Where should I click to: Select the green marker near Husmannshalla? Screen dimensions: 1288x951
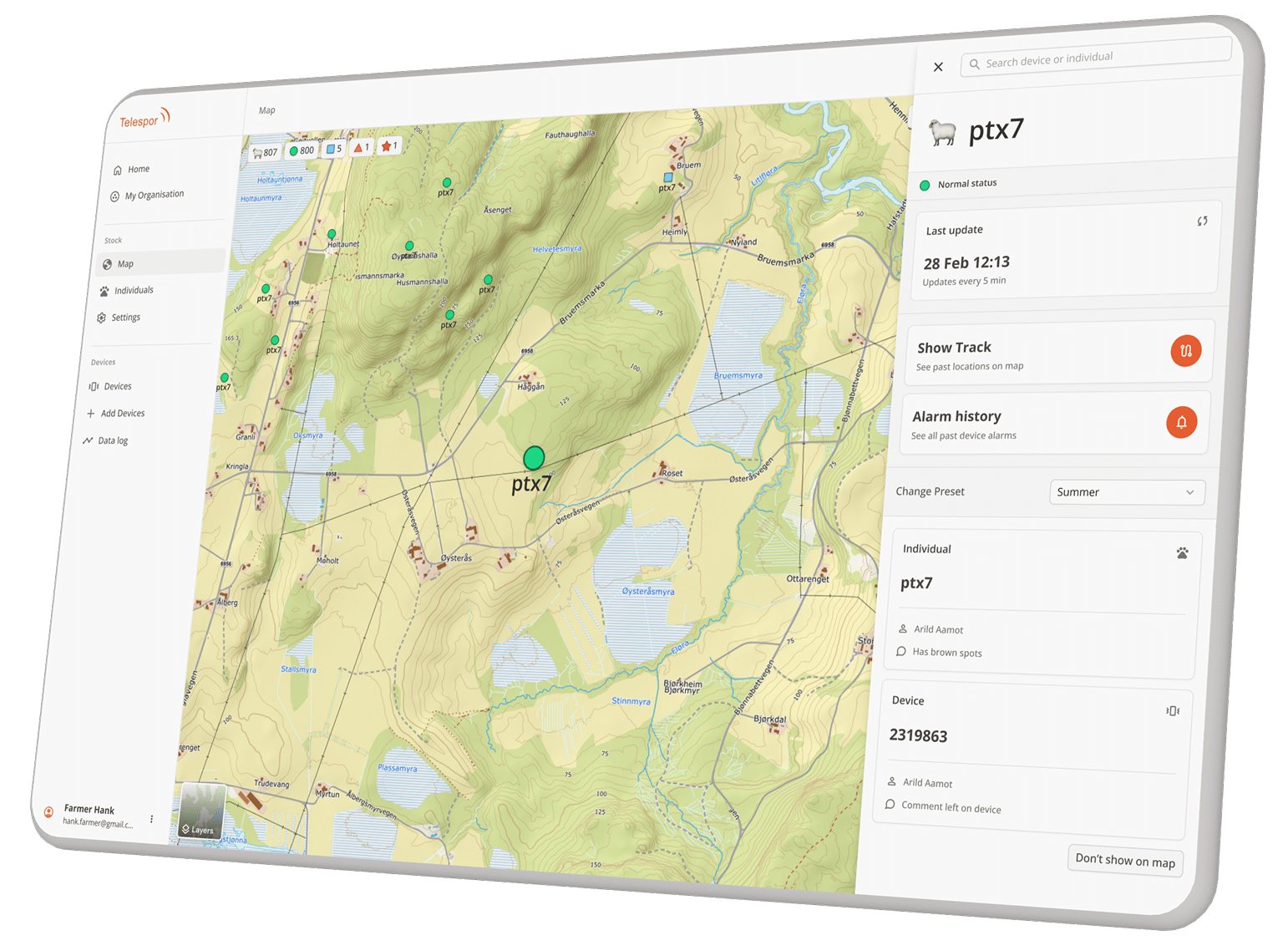[488, 279]
